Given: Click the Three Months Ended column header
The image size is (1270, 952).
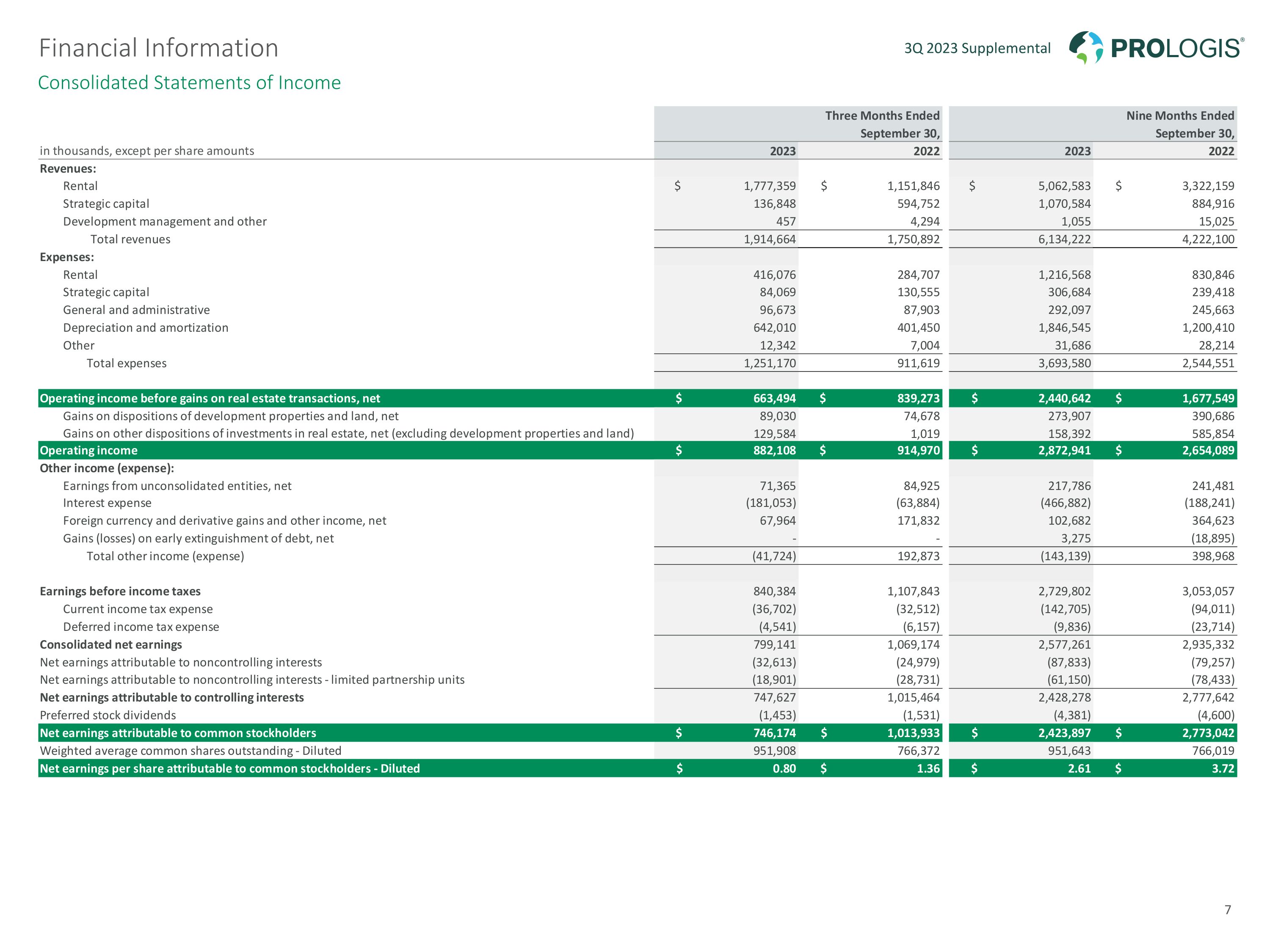Looking at the screenshot, I should pos(882,116).
